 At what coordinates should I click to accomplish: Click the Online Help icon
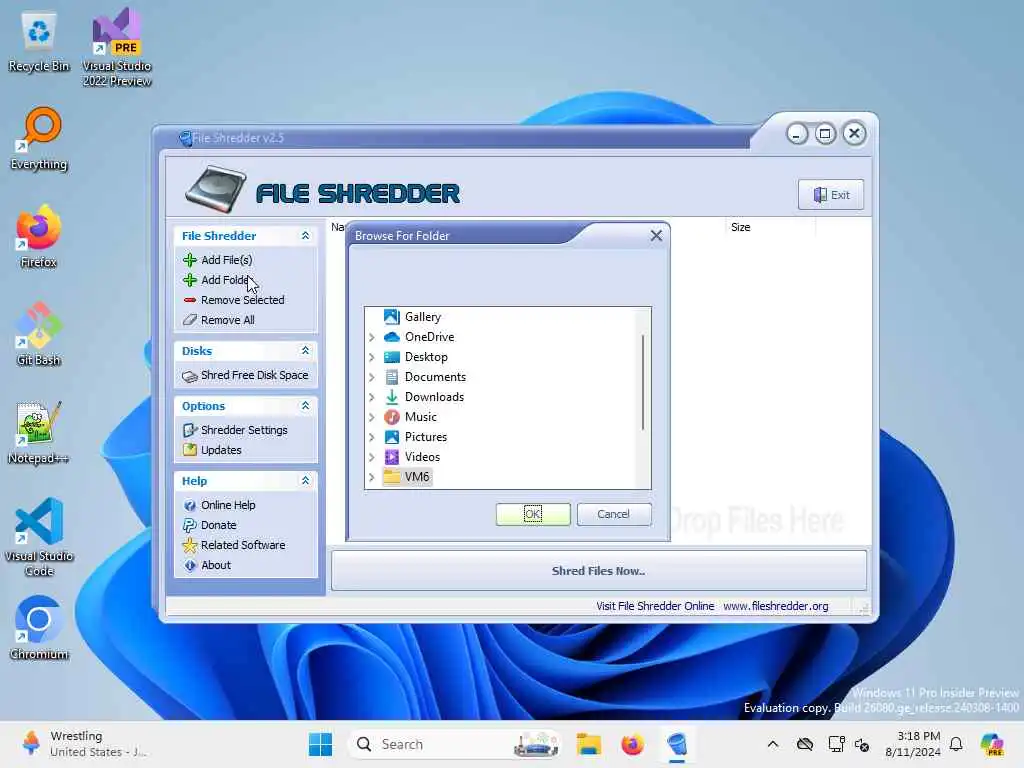point(190,505)
